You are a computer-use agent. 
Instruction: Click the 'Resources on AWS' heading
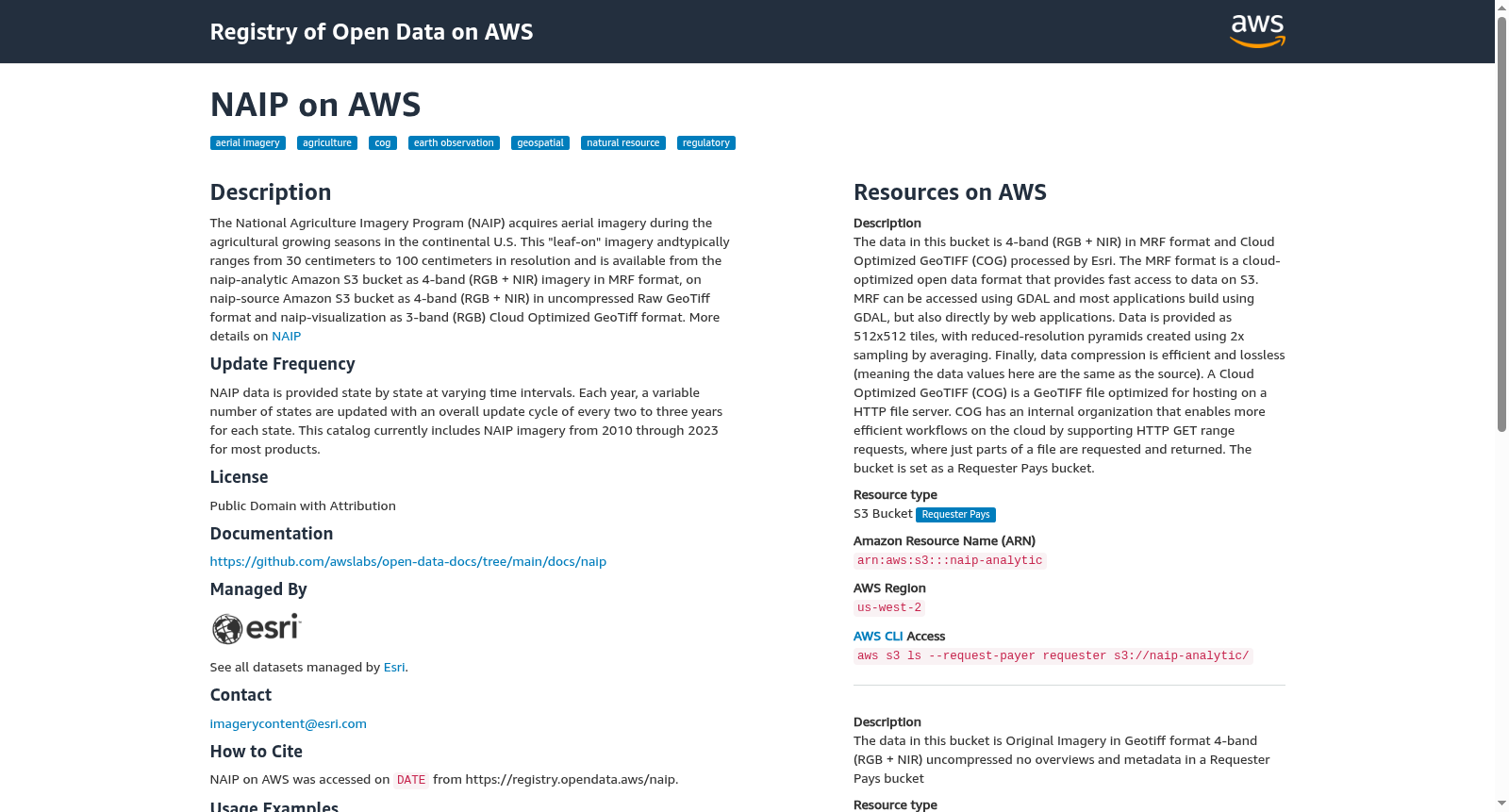(x=950, y=192)
